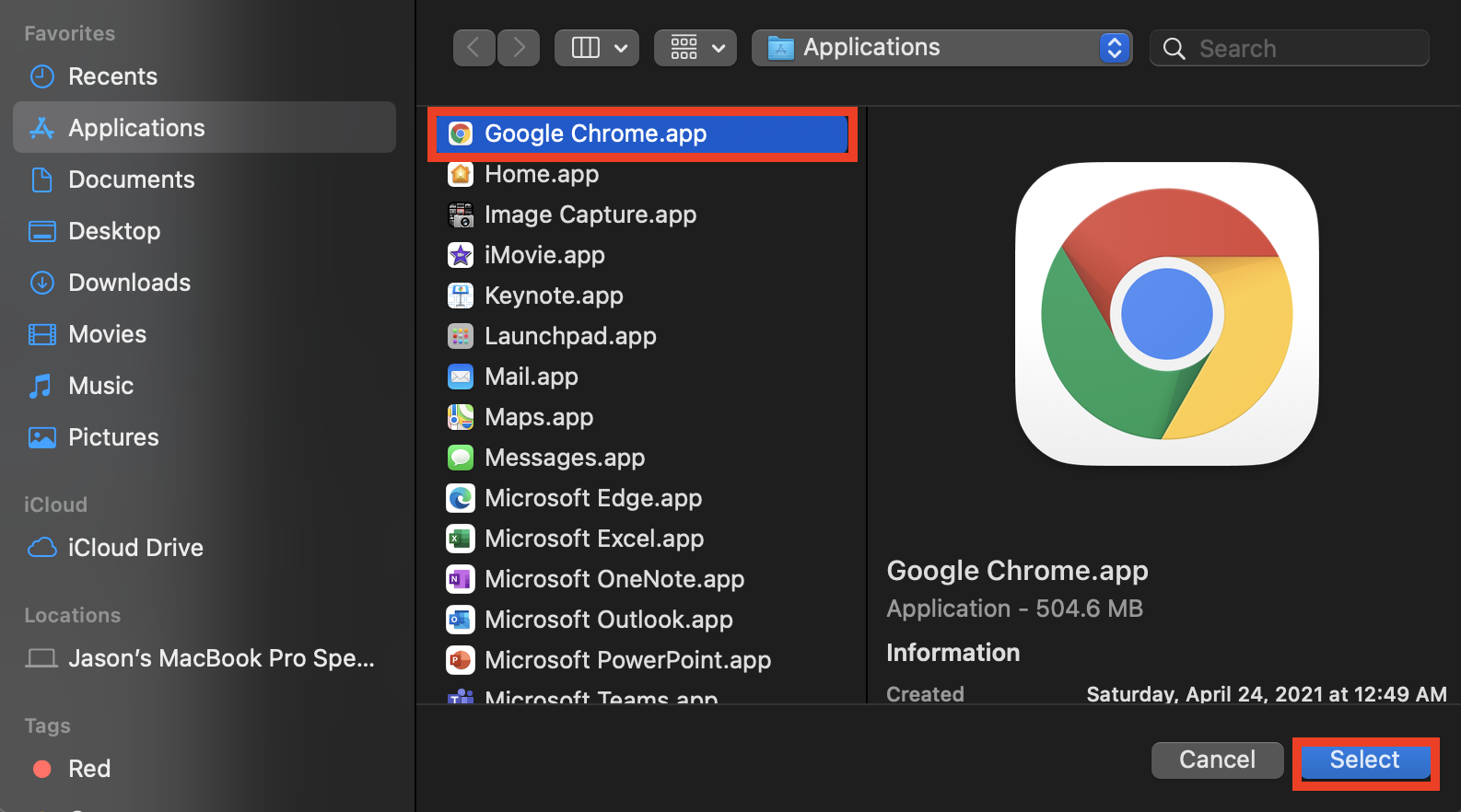Open the grouping options dropdown
This screenshot has width=1461, height=812.
click(x=695, y=48)
